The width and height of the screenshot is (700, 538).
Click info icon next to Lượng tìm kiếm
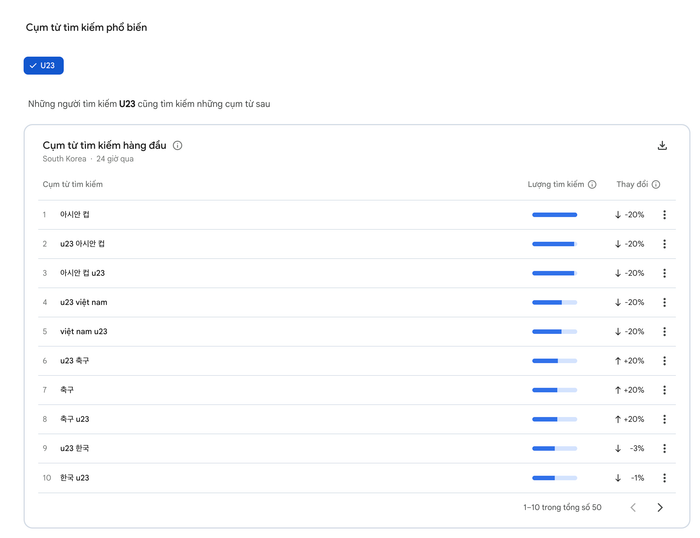[592, 185]
